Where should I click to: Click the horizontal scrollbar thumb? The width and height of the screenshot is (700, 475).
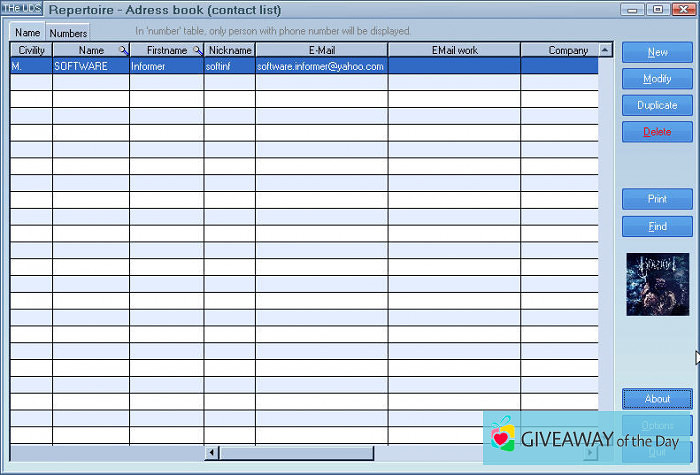click(295, 453)
